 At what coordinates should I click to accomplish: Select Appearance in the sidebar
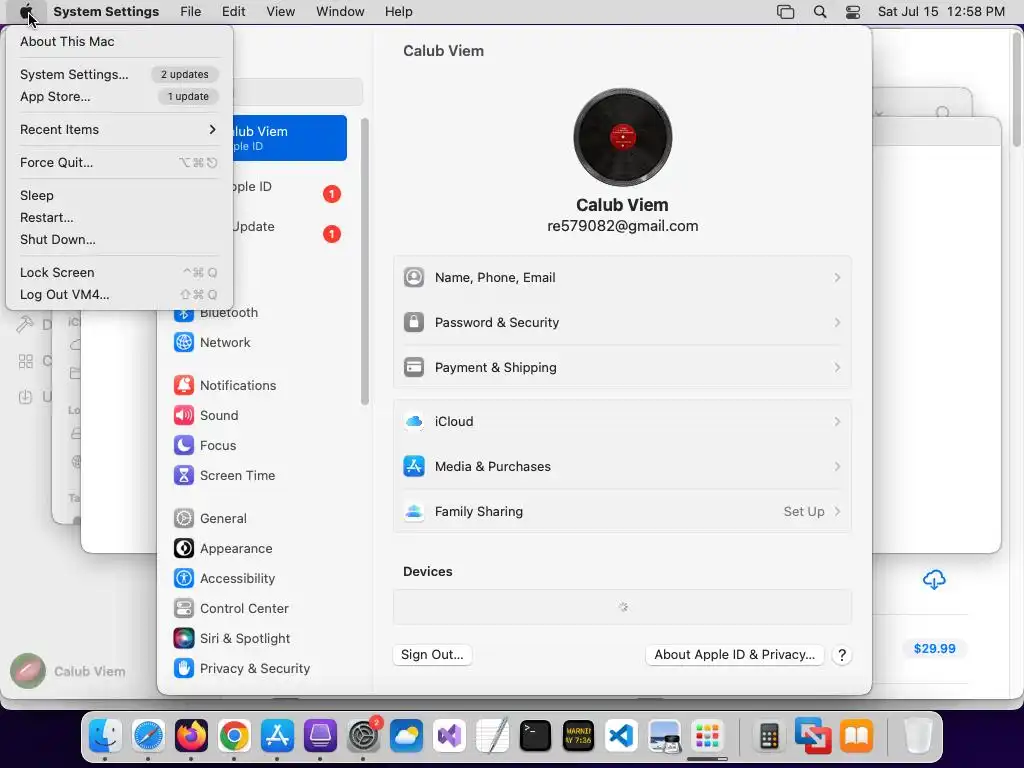coord(259,549)
